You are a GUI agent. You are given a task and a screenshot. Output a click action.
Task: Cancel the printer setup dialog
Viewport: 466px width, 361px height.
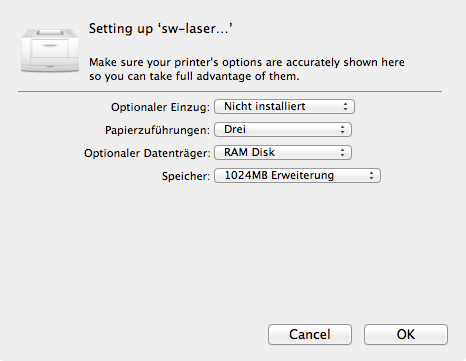310,334
